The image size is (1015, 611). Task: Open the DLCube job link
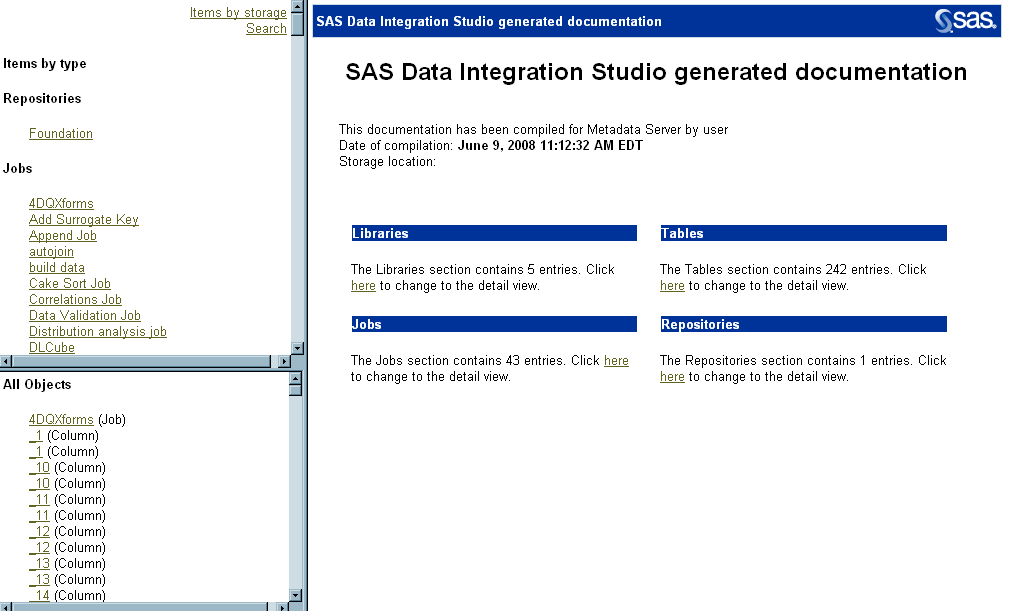pos(52,348)
